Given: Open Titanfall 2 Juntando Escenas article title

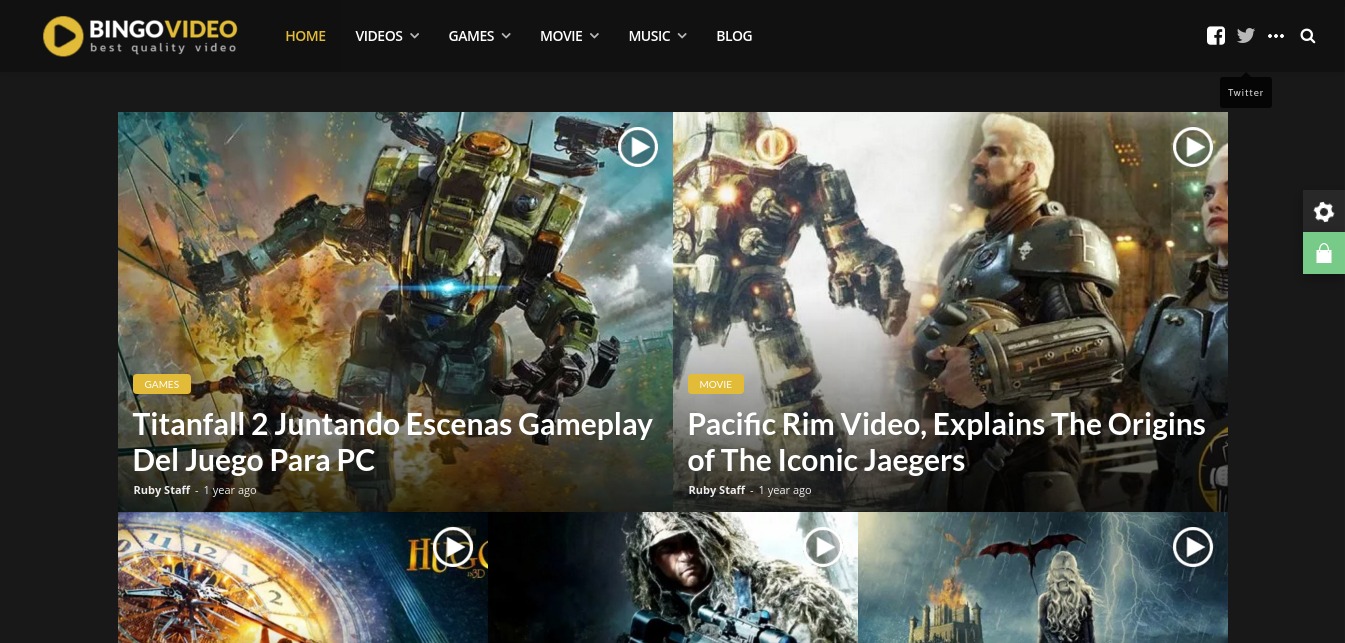Looking at the screenshot, I should (x=393, y=442).
